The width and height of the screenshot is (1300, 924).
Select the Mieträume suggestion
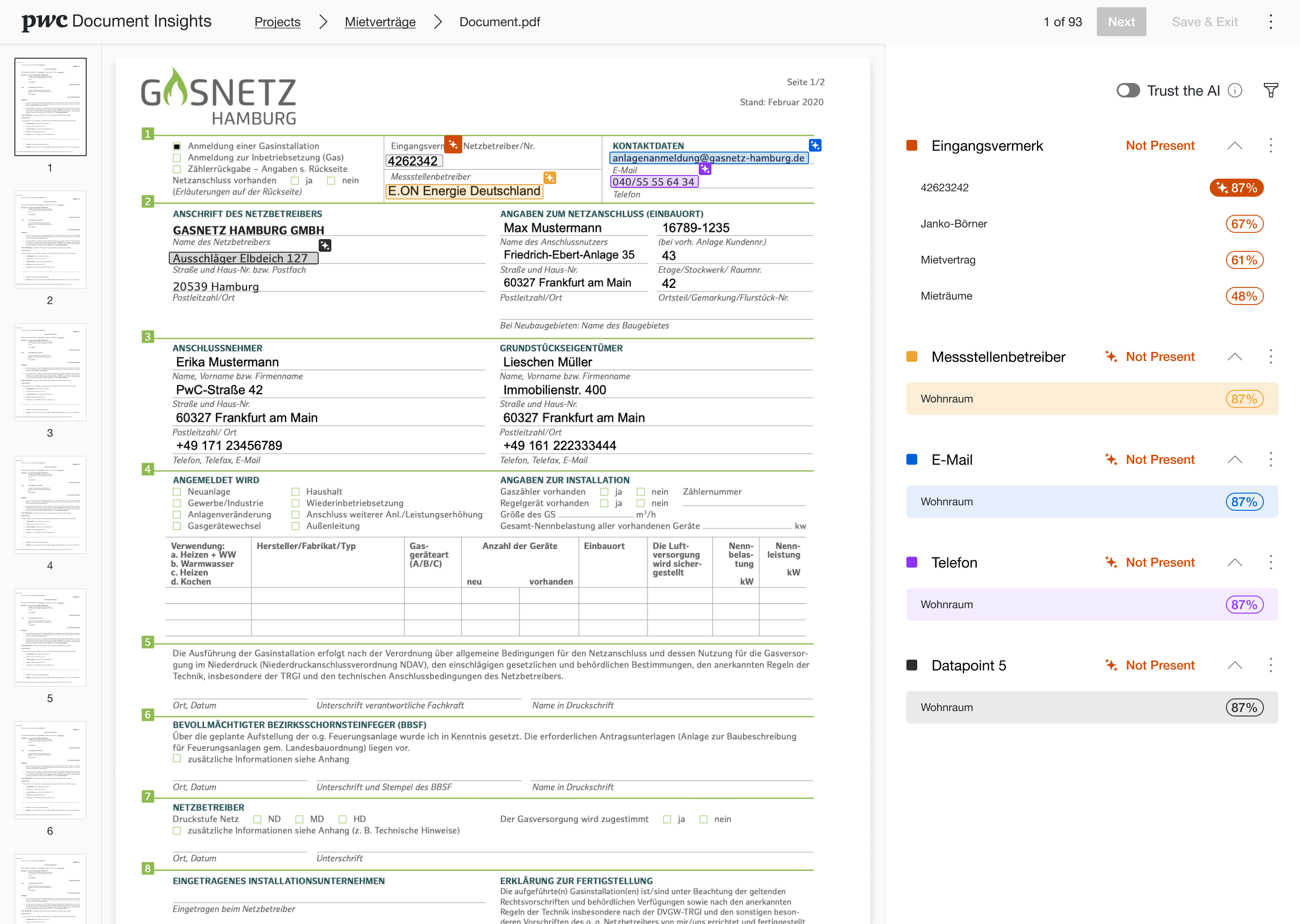pos(1091,296)
